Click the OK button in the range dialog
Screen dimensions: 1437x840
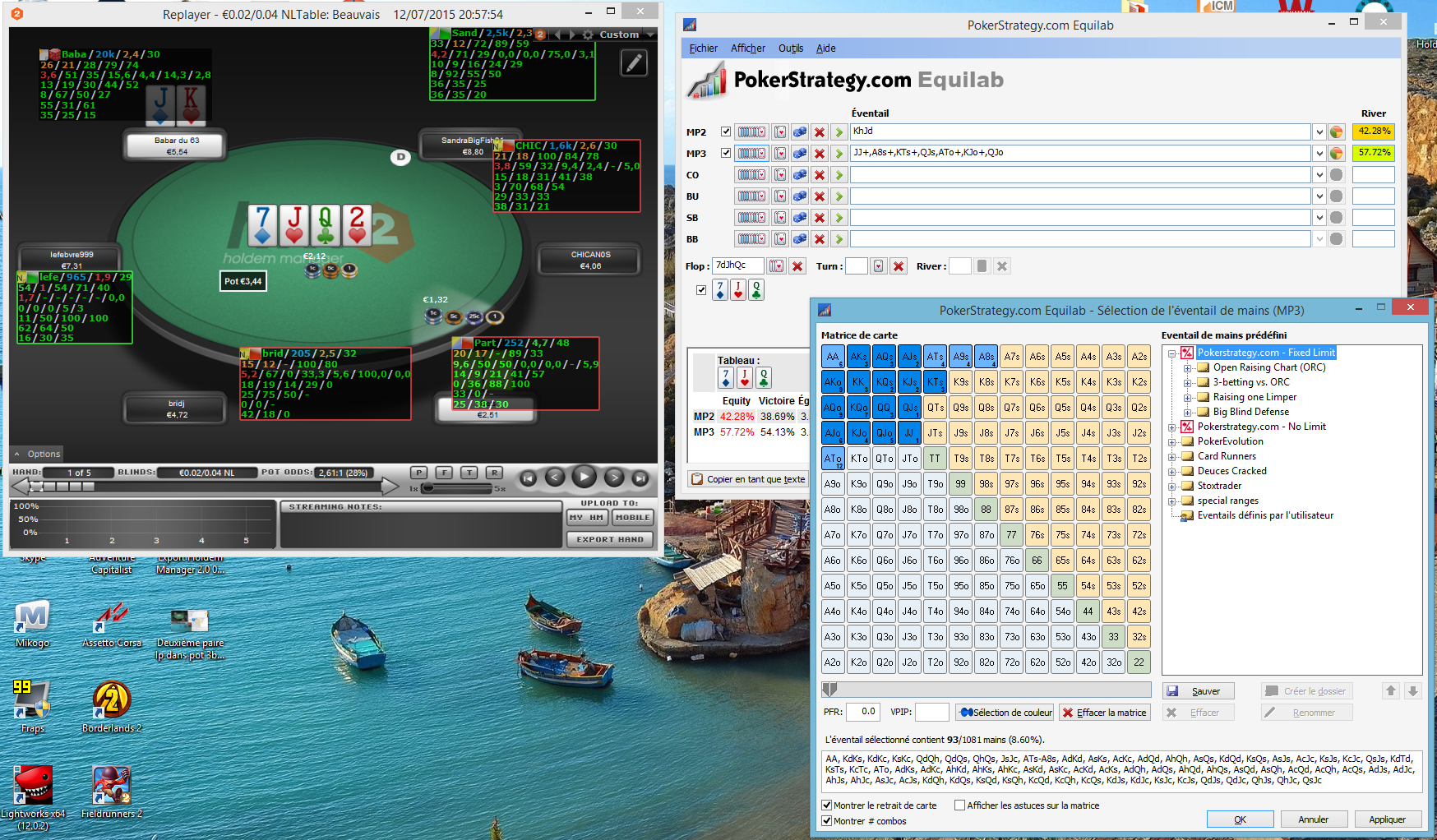pyautogui.click(x=1240, y=819)
